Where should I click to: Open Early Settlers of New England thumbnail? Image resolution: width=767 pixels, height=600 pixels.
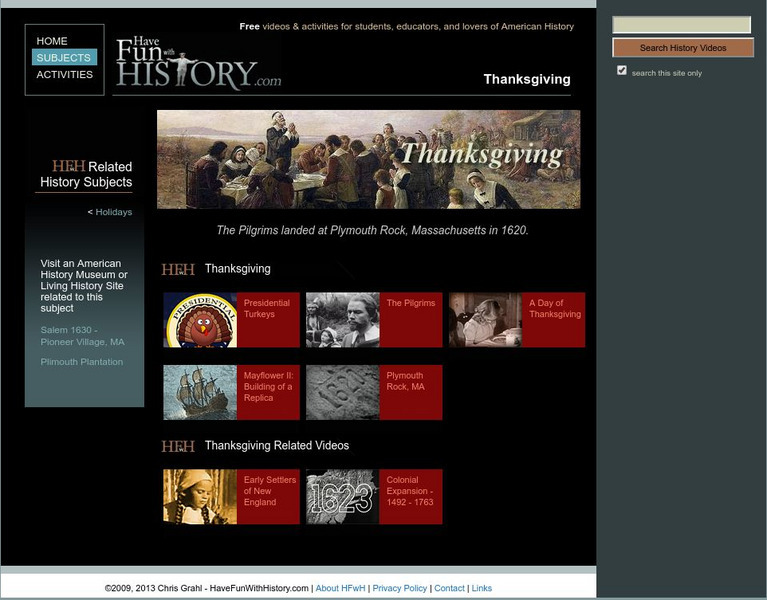tap(200, 497)
